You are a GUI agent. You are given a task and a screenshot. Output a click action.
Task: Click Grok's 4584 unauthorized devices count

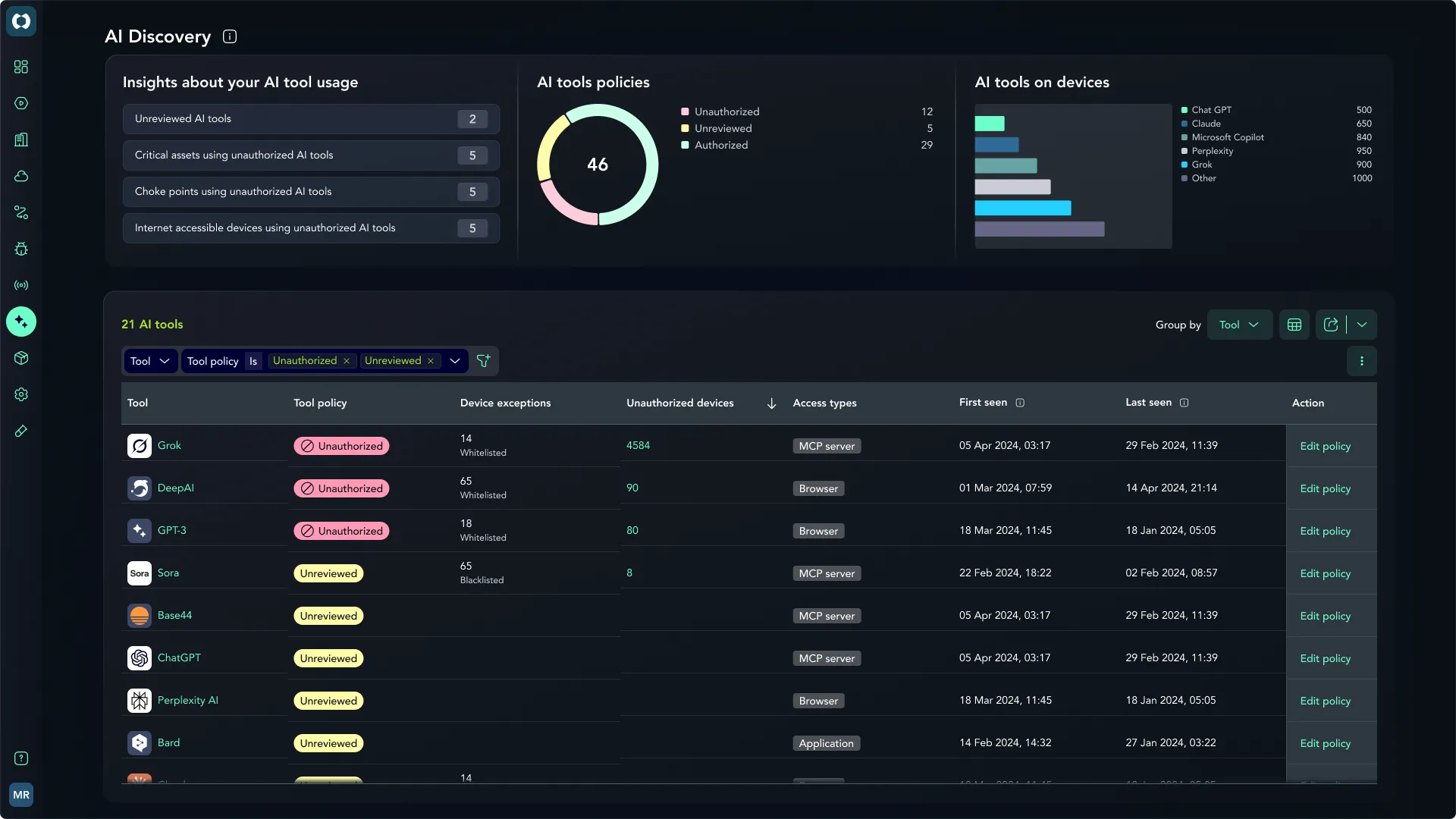pyautogui.click(x=638, y=445)
